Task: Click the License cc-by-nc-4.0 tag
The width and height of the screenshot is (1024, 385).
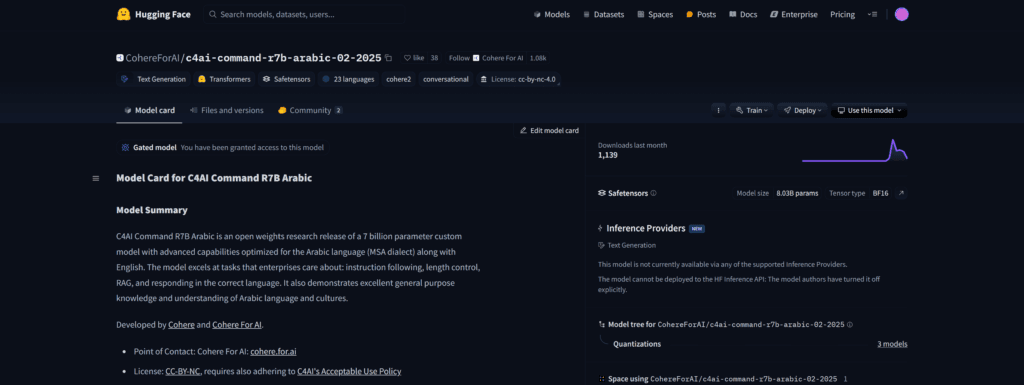Action: pyautogui.click(x=519, y=79)
